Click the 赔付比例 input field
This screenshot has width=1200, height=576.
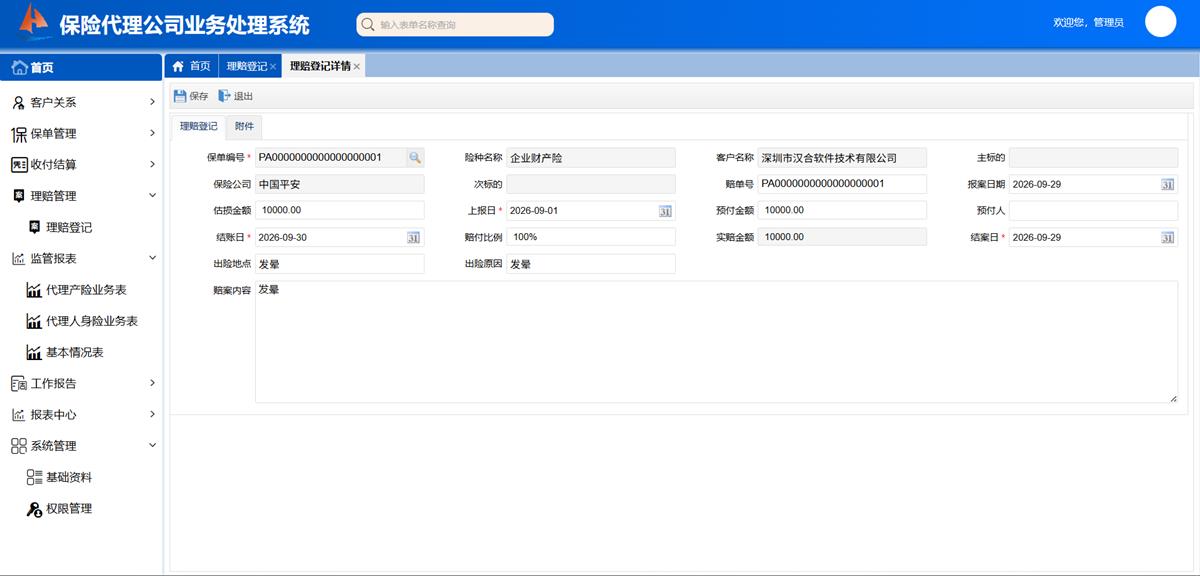(x=591, y=237)
